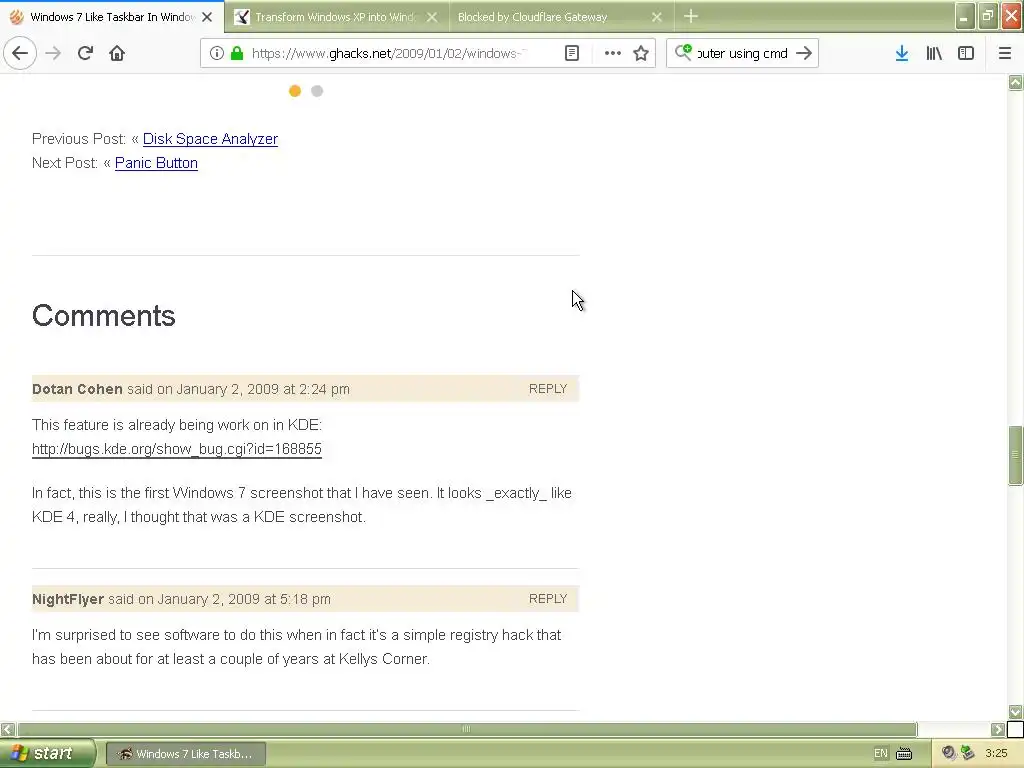Click the horizontal scrollbar thumb
Image resolution: width=1024 pixels, height=768 pixels.
[x=467, y=729]
